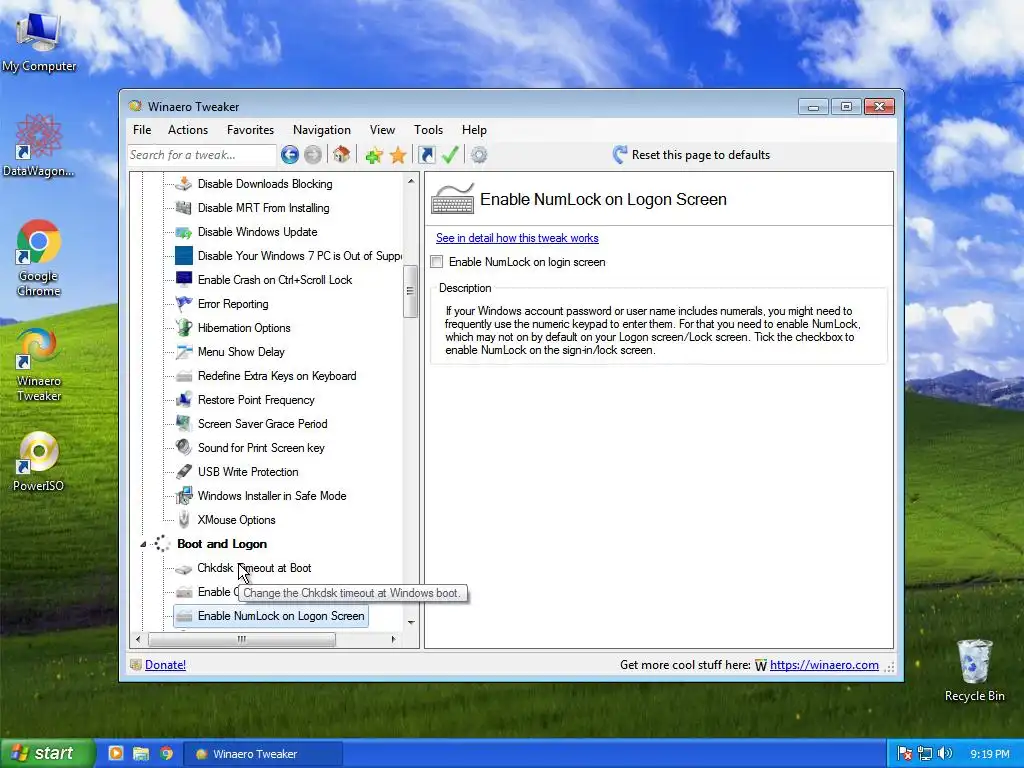The image size is (1024, 768).
Task: Click the tree vertical scrollbar thumb
Action: point(410,291)
